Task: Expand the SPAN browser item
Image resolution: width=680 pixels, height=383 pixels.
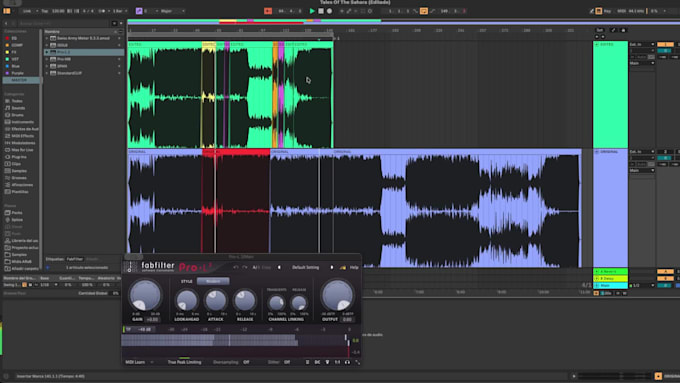Action: [x=47, y=66]
